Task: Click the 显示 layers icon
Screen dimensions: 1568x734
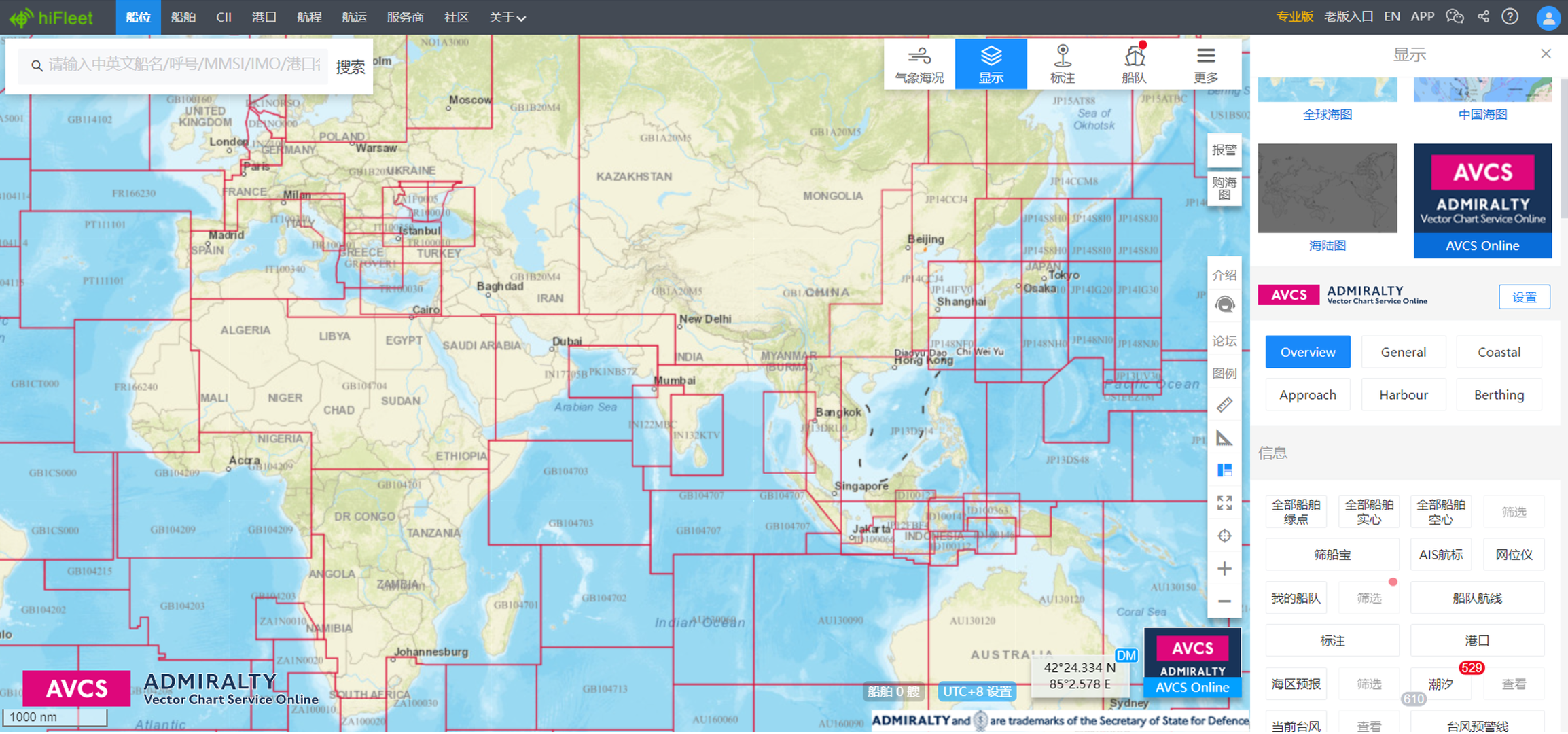Action: pos(991,65)
